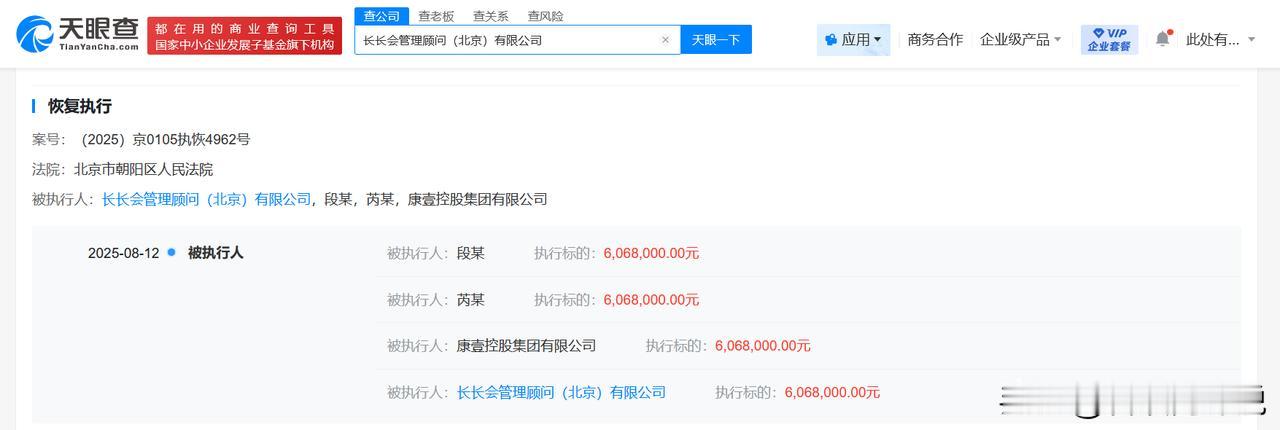This screenshot has width=1280, height=430.
Task: Switch to the 查老板 tab
Action: [436, 16]
